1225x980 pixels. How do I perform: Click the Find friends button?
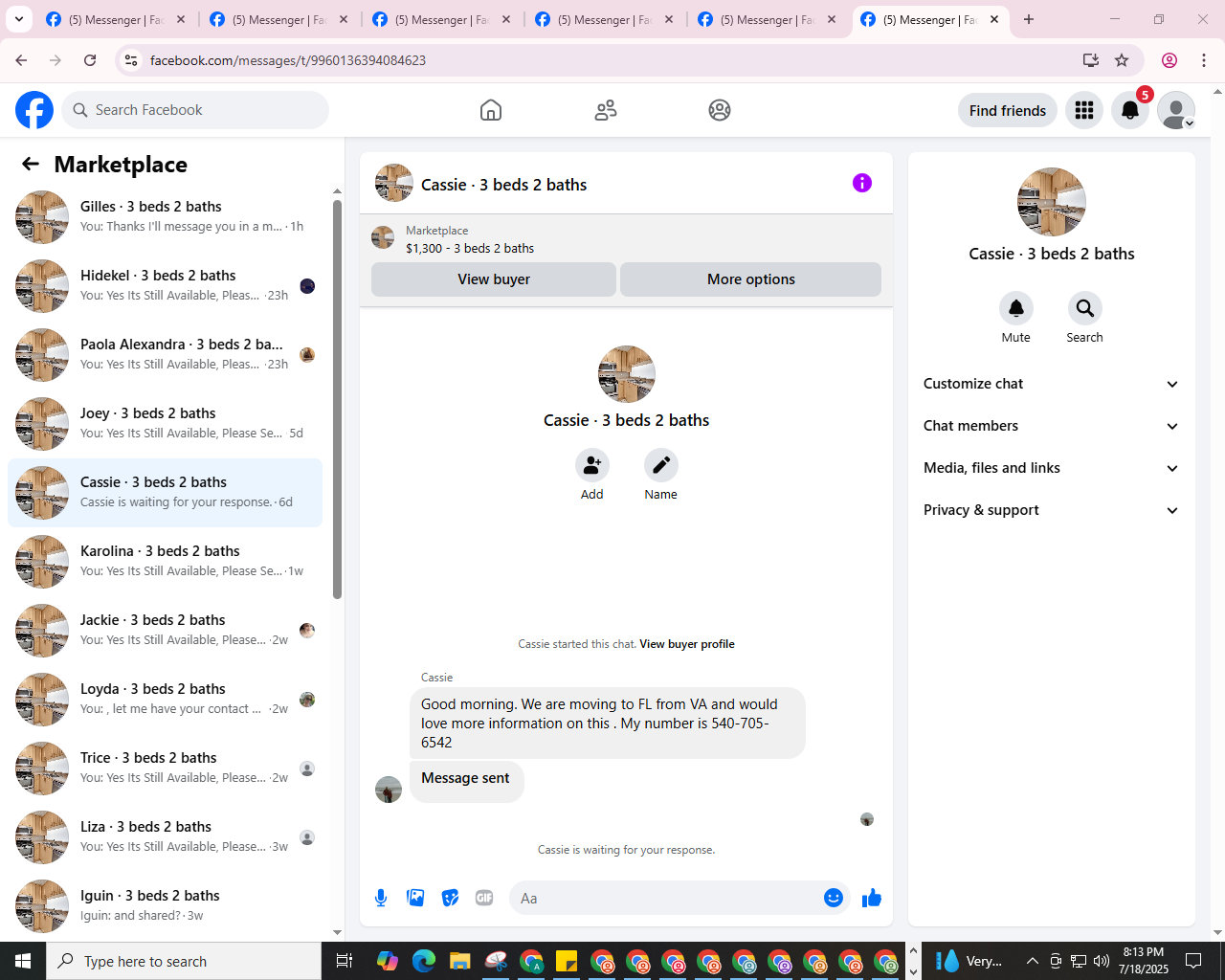(1008, 110)
